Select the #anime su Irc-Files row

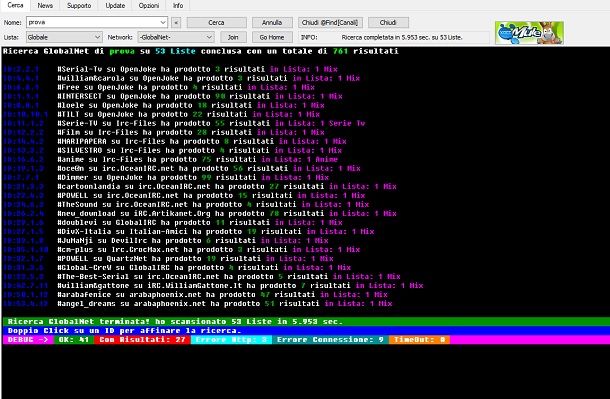pos(198,159)
